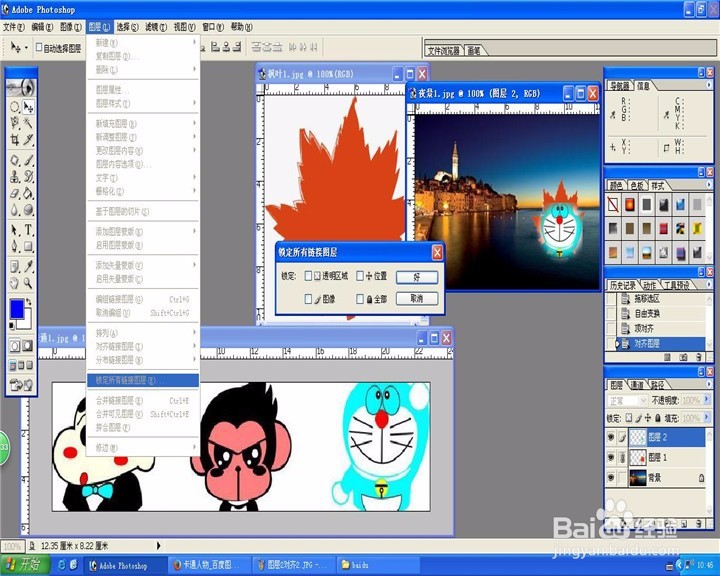Image resolution: width=720 pixels, height=576 pixels.
Task: Click the 取消 button in dialog
Action: click(416, 299)
